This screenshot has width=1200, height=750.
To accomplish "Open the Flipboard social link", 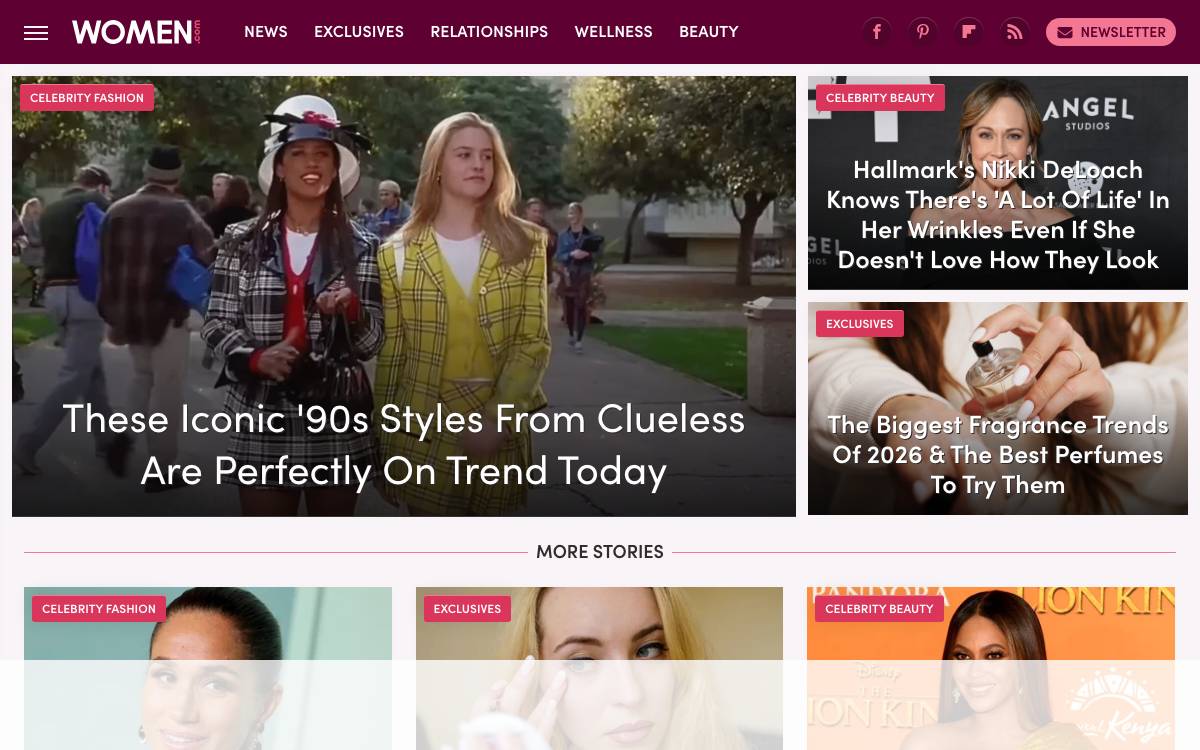I will [969, 32].
